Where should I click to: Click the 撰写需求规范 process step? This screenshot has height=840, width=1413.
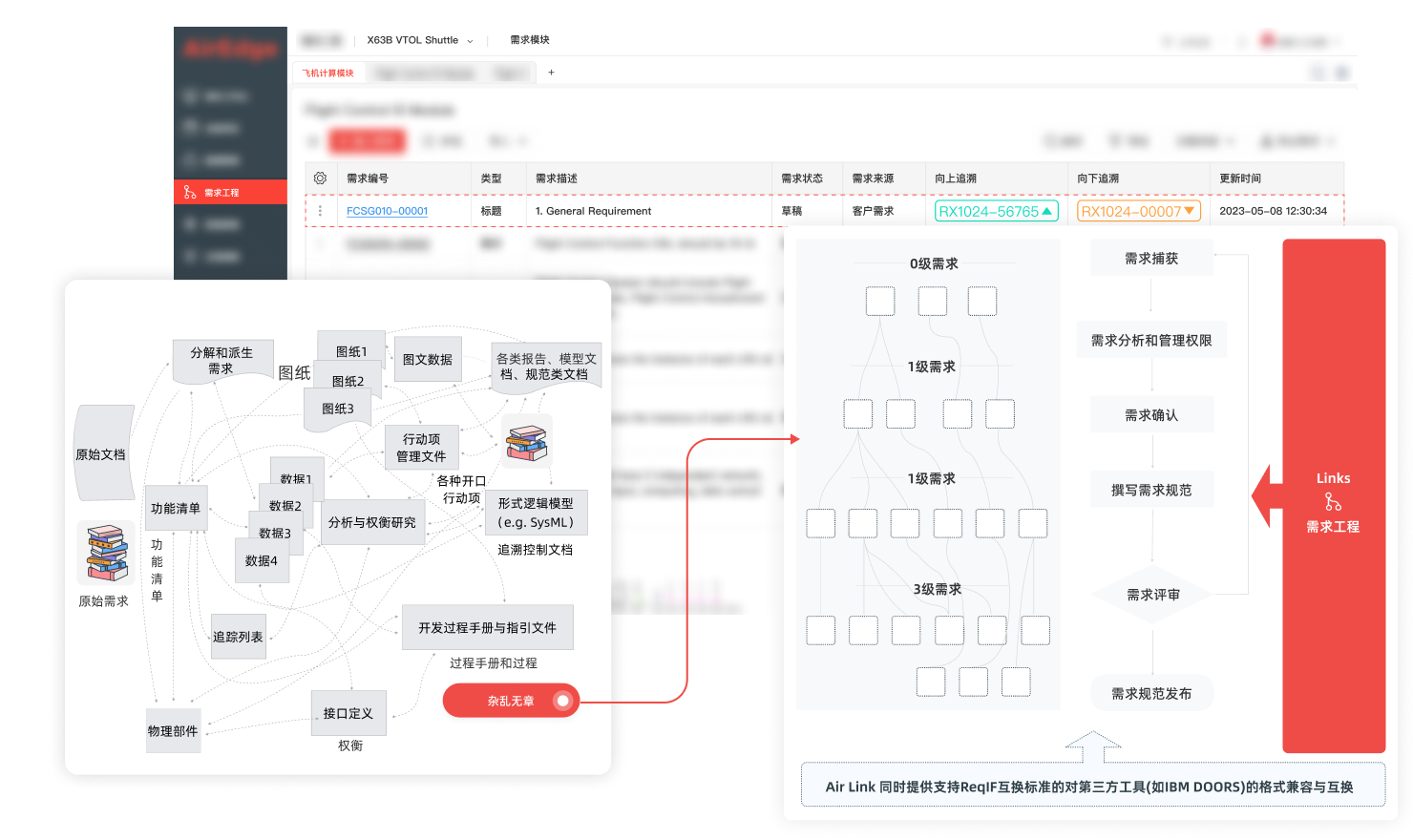pyautogui.click(x=1151, y=490)
